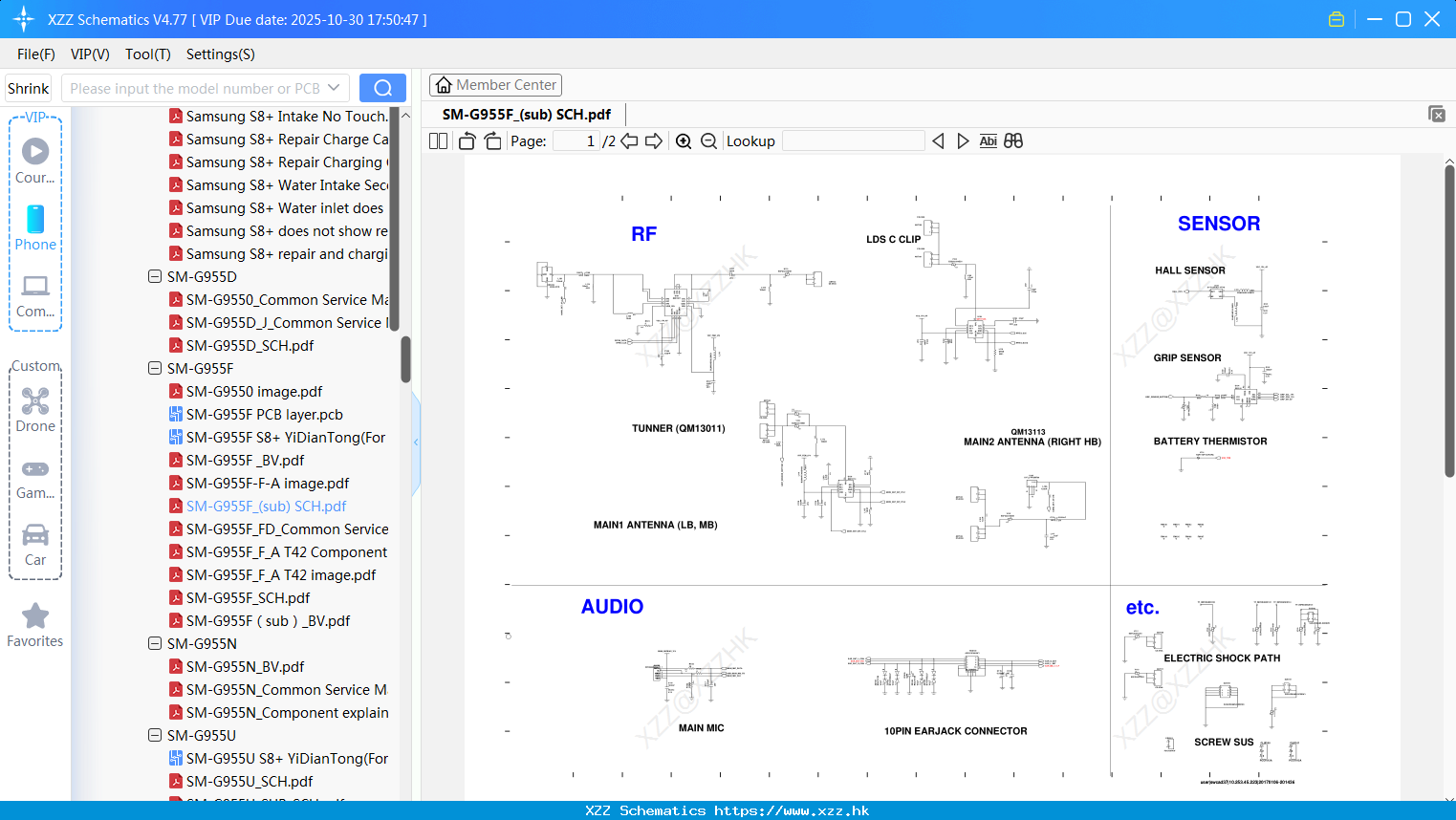Collapse the SM-G955D tree node
This screenshot has height=820, width=1456.
(155, 277)
